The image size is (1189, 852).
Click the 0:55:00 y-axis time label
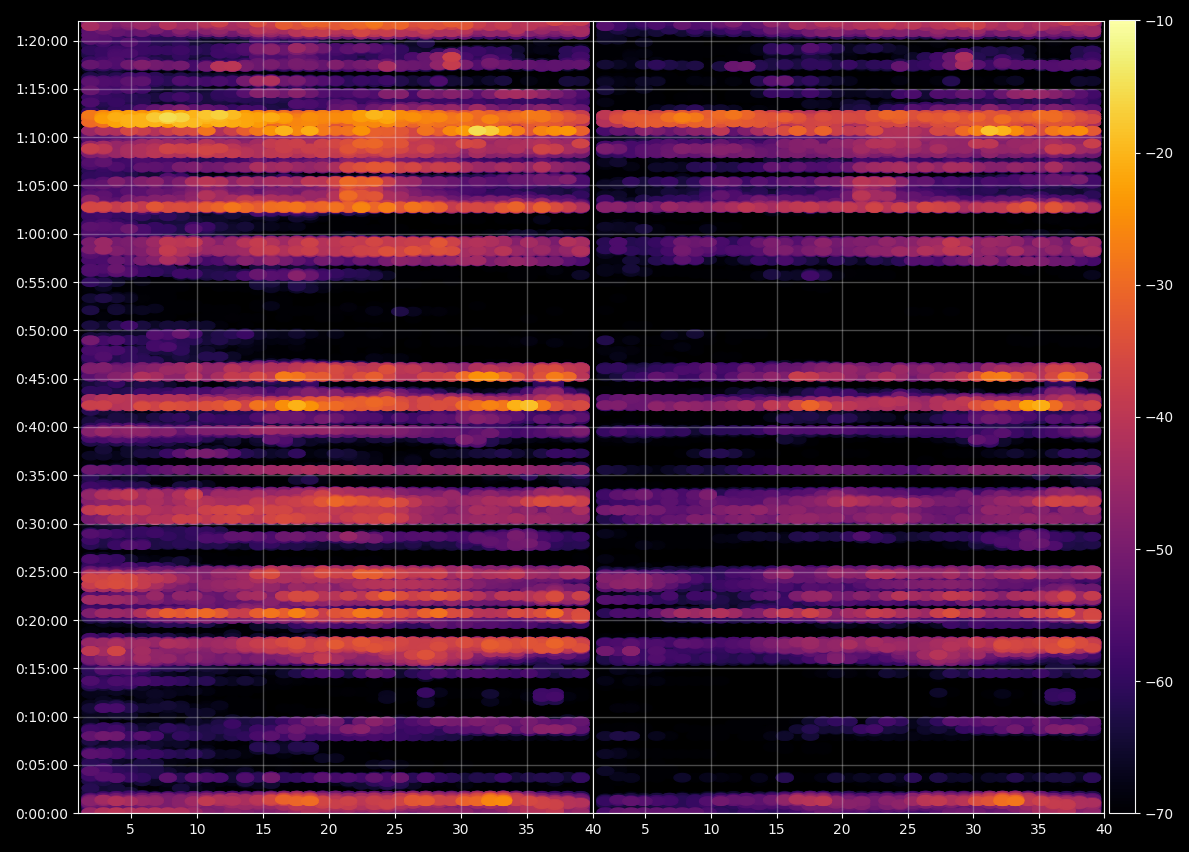click(x=42, y=283)
